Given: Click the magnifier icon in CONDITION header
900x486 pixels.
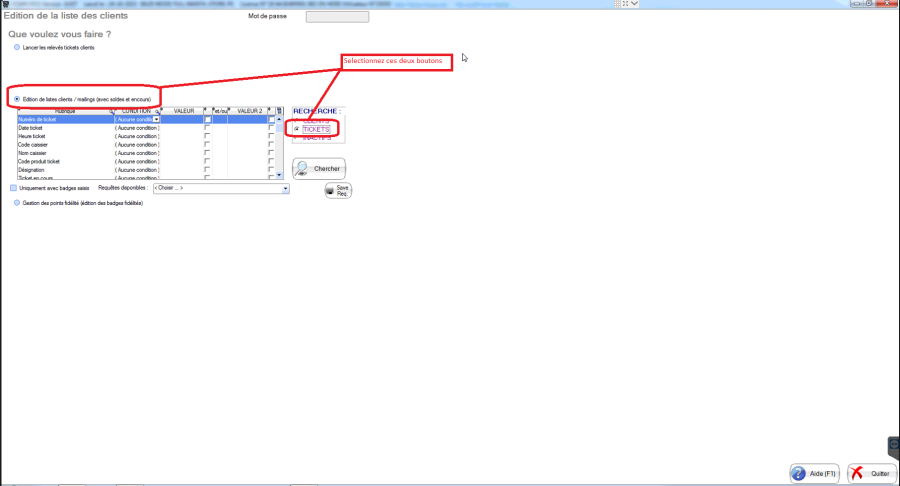Looking at the screenshot, I should pyautogui.click(x=157, y=111).
